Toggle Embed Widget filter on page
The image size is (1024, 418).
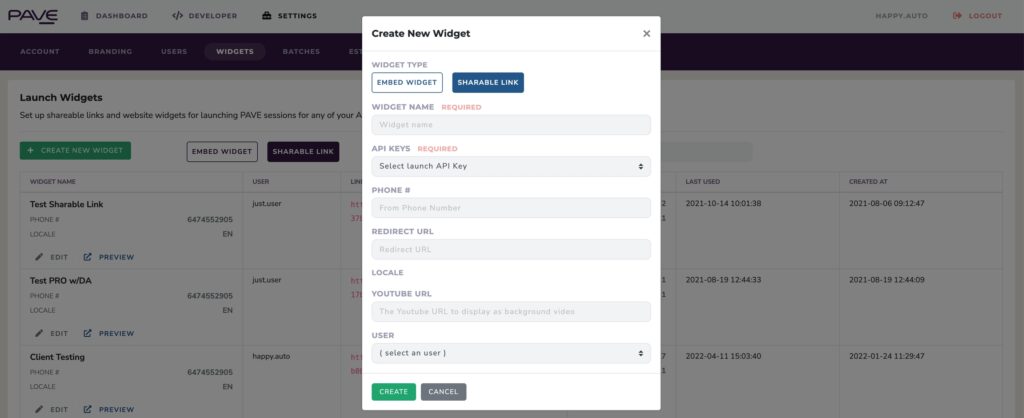click(x=222, y=152)
